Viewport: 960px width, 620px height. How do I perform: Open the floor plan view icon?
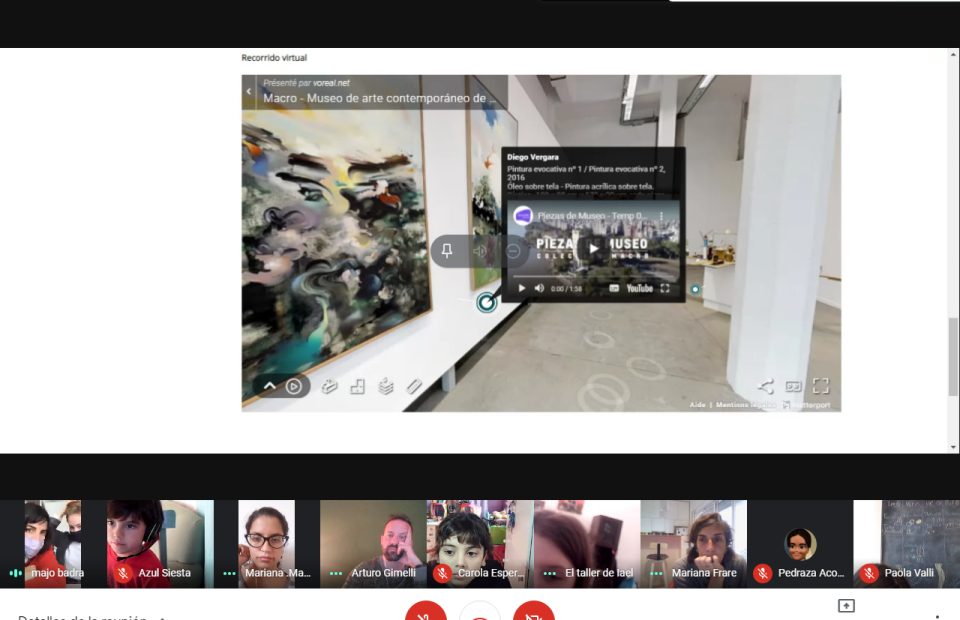click(x=357, y=386)
